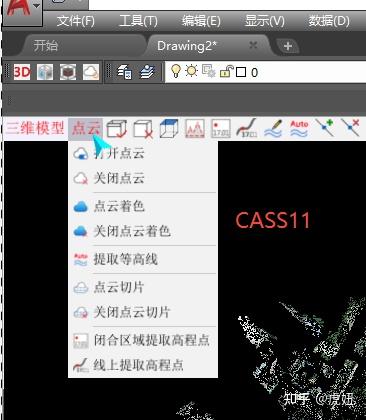Click the box with red checkmark icon
The height and width of the screenshot is (420, 366).
(x=117, y=129)
